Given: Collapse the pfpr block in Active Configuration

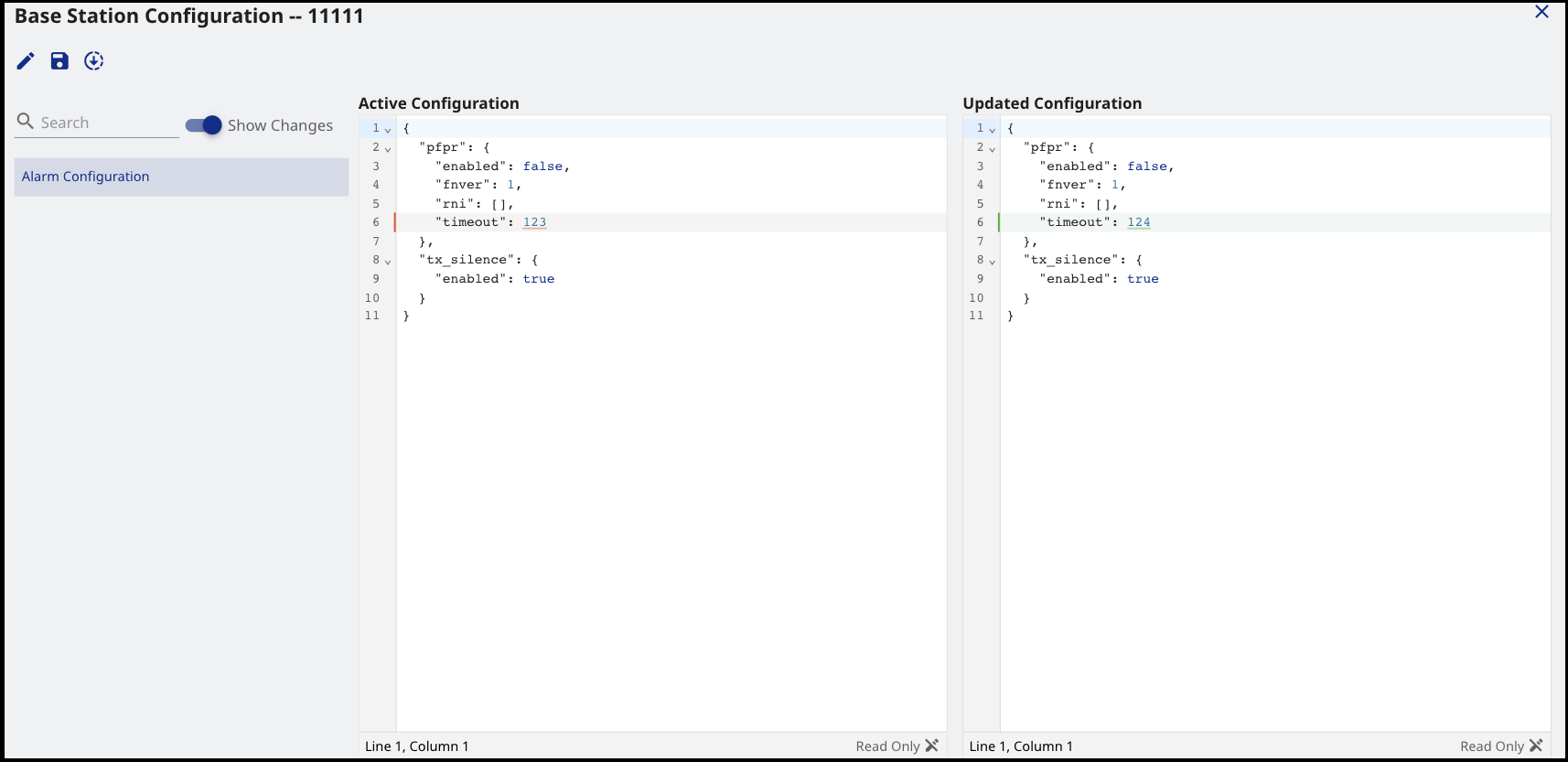Looking at the screenshot, I should (388, 149).
